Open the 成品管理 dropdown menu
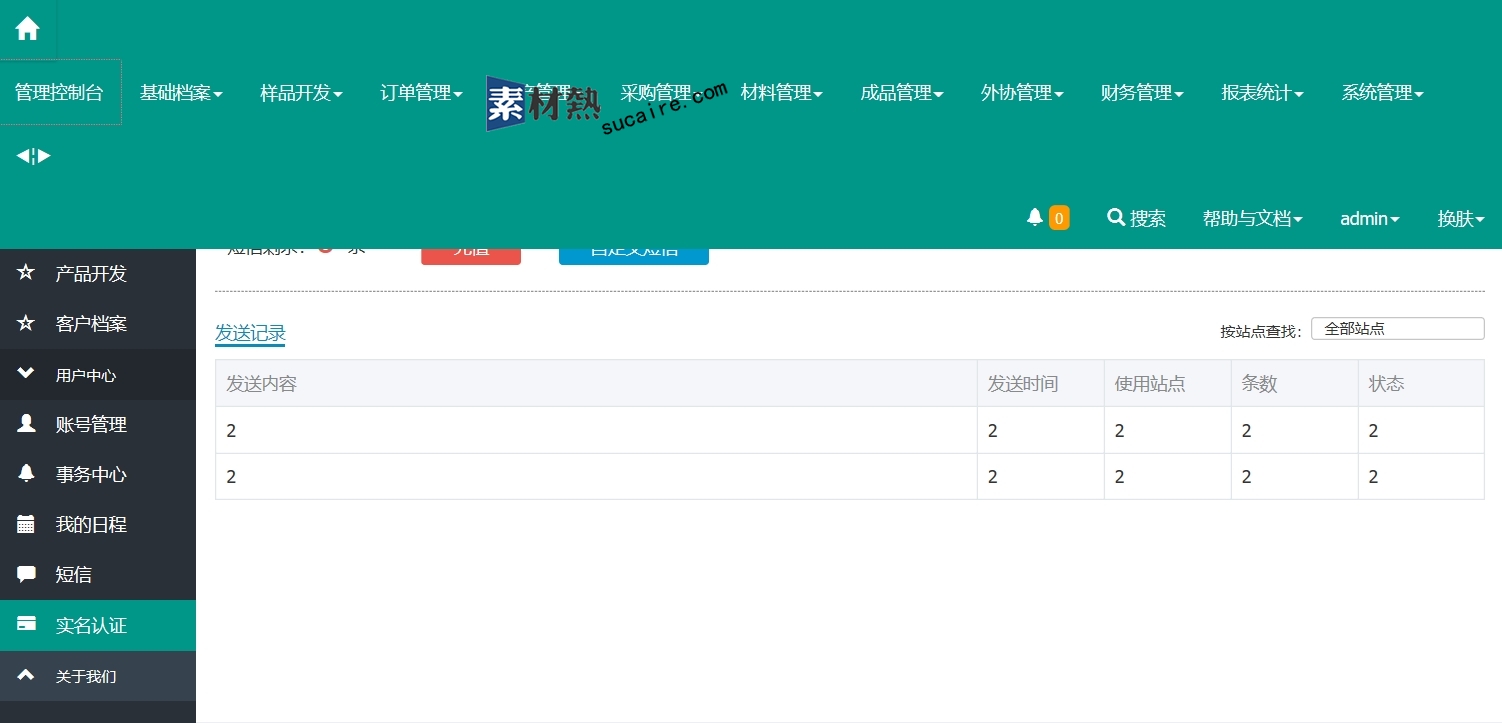Image resolution: width=1502 pixels, height=723 pixels. [x=902, y=93]
